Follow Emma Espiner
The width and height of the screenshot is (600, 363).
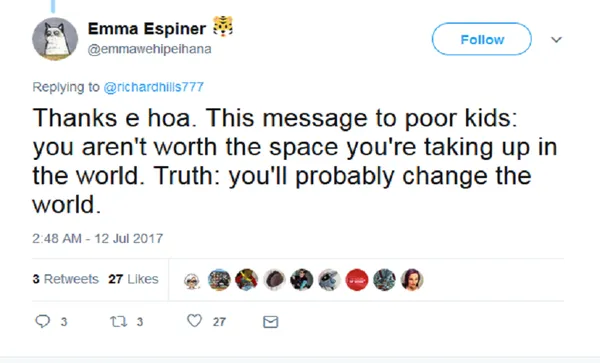point(482,39)
